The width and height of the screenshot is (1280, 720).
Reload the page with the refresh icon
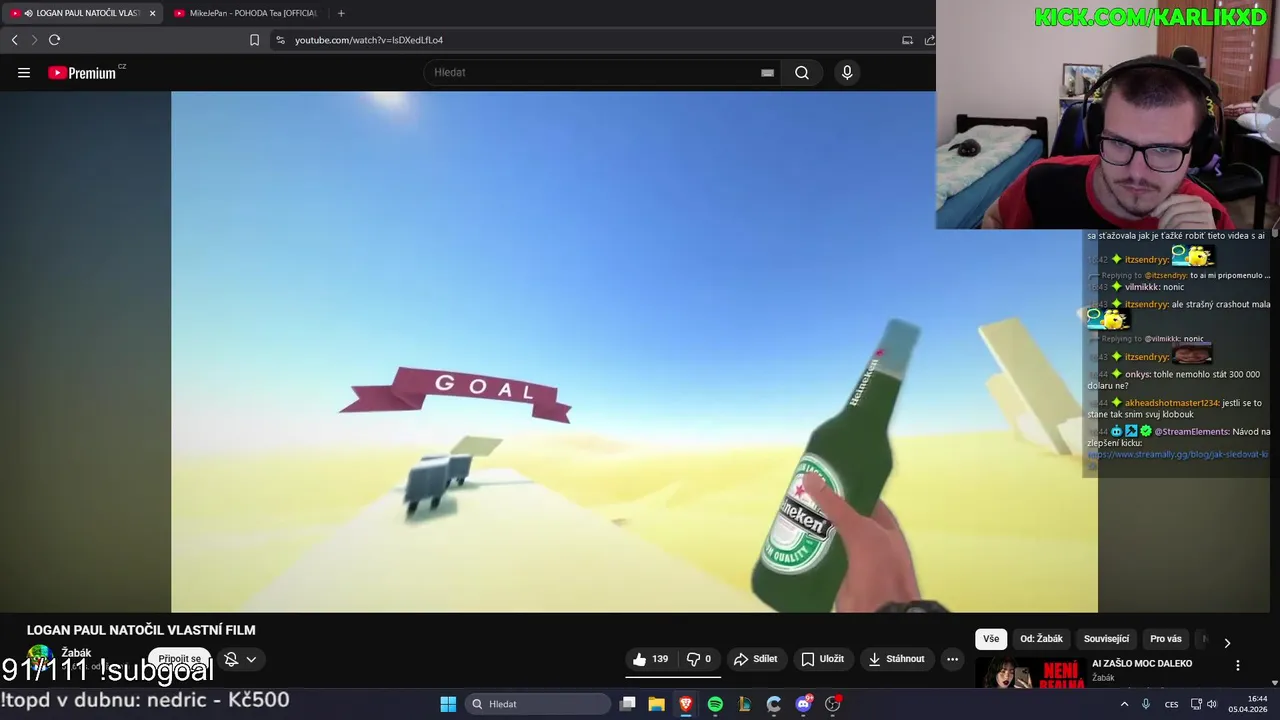[x=54, y=40]
